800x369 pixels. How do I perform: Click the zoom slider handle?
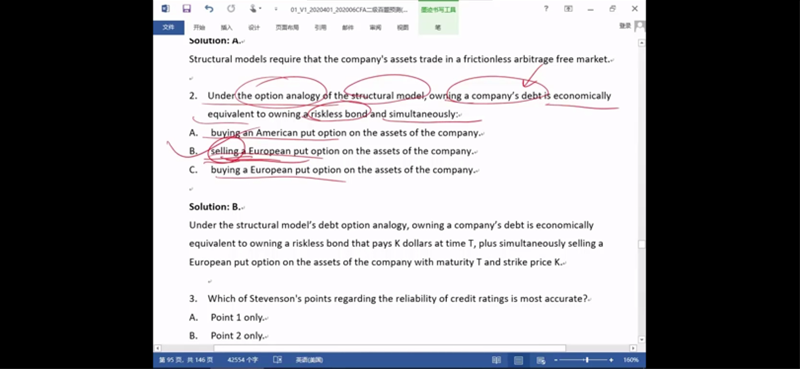(587, 360)
